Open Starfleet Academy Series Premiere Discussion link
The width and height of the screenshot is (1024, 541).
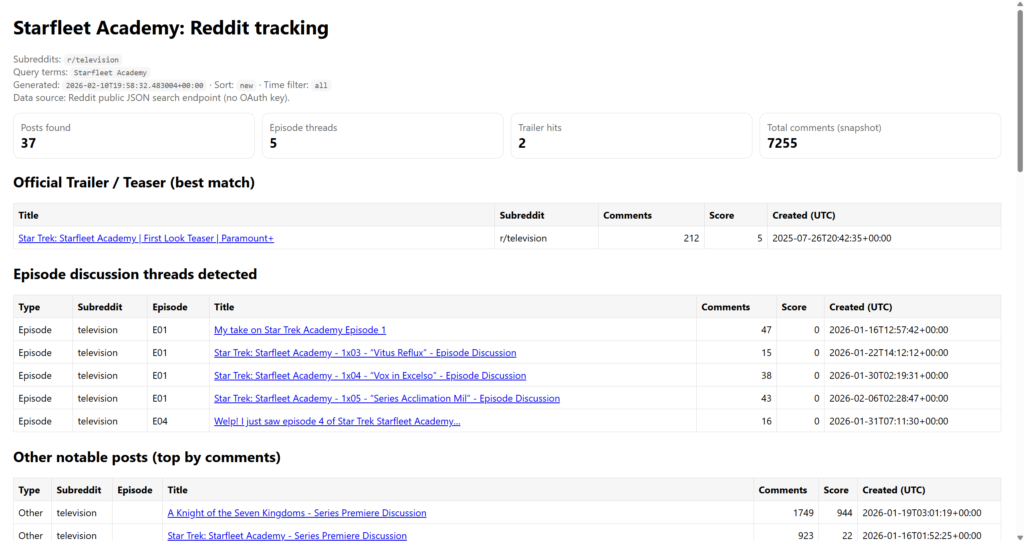[286, 536]
